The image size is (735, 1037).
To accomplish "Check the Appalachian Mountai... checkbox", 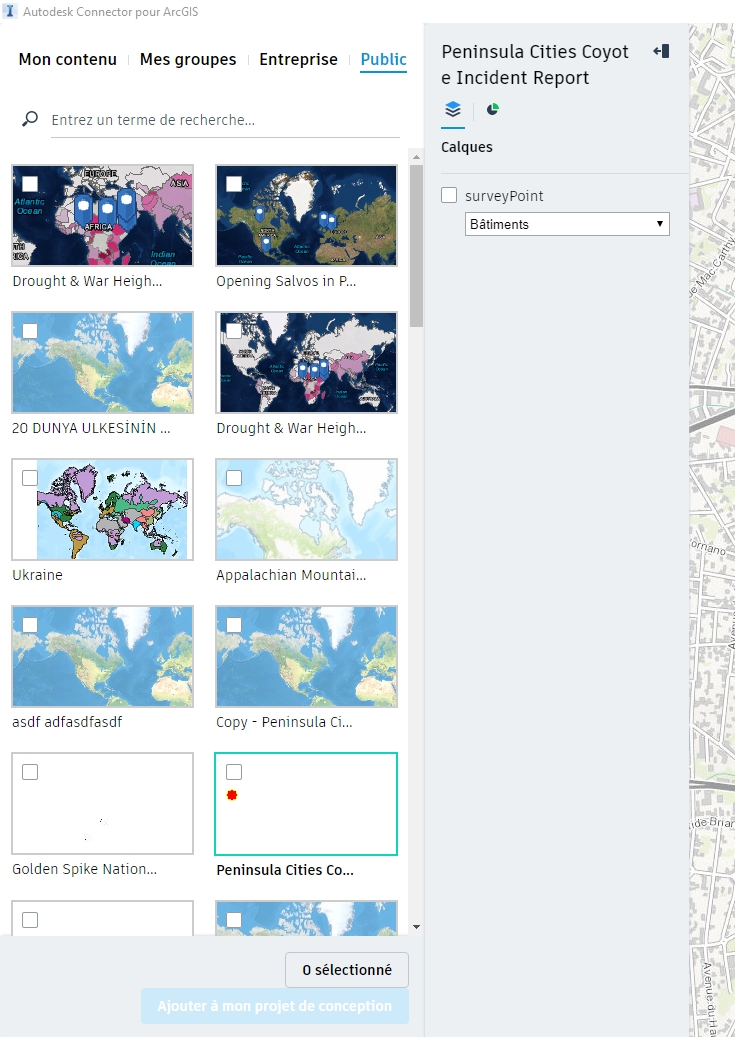I will 234,477.
